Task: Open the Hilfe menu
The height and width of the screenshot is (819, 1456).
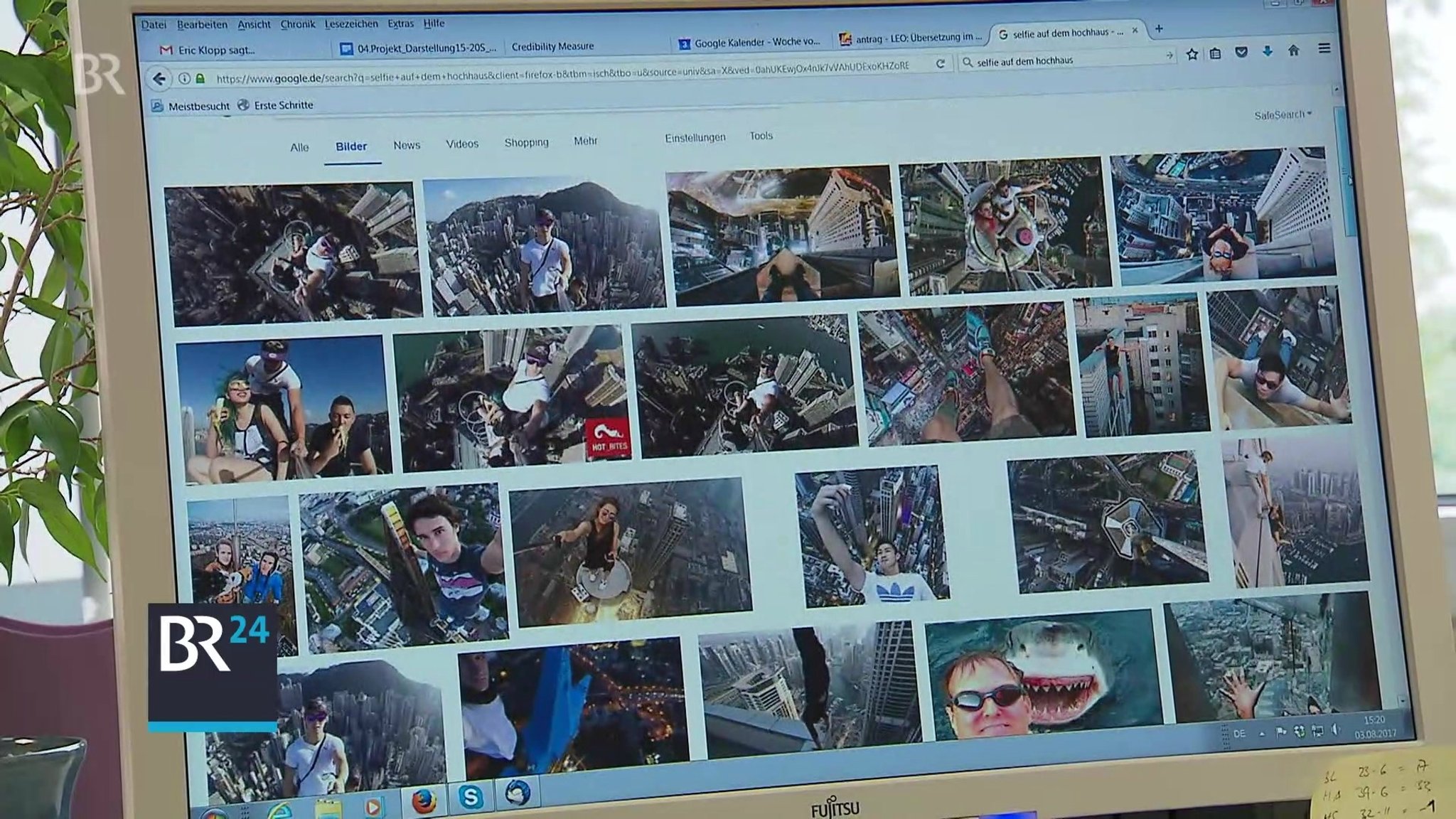Action: click(x=434, y=23)
